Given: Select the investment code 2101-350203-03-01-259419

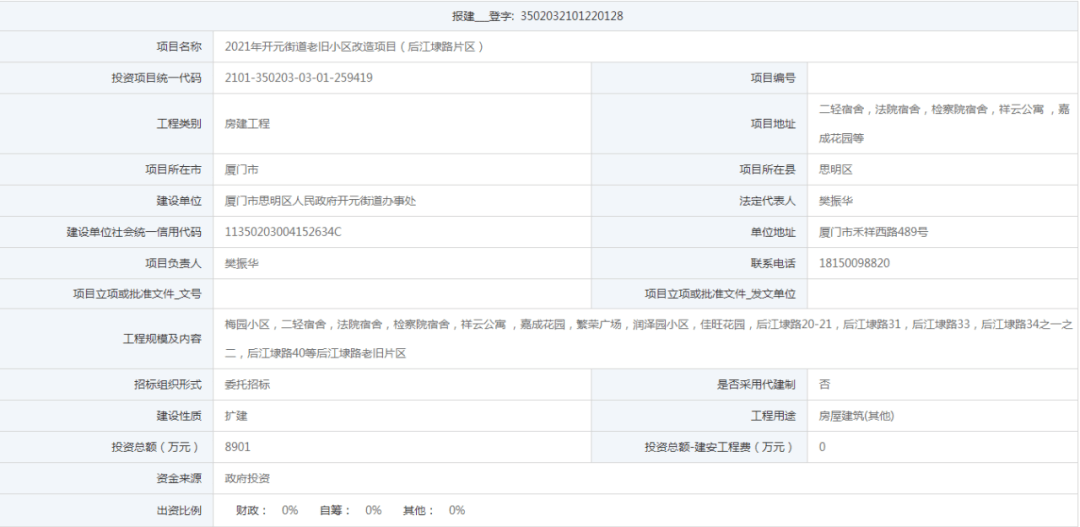Looking at the screenshot, I should click(299, 78).
